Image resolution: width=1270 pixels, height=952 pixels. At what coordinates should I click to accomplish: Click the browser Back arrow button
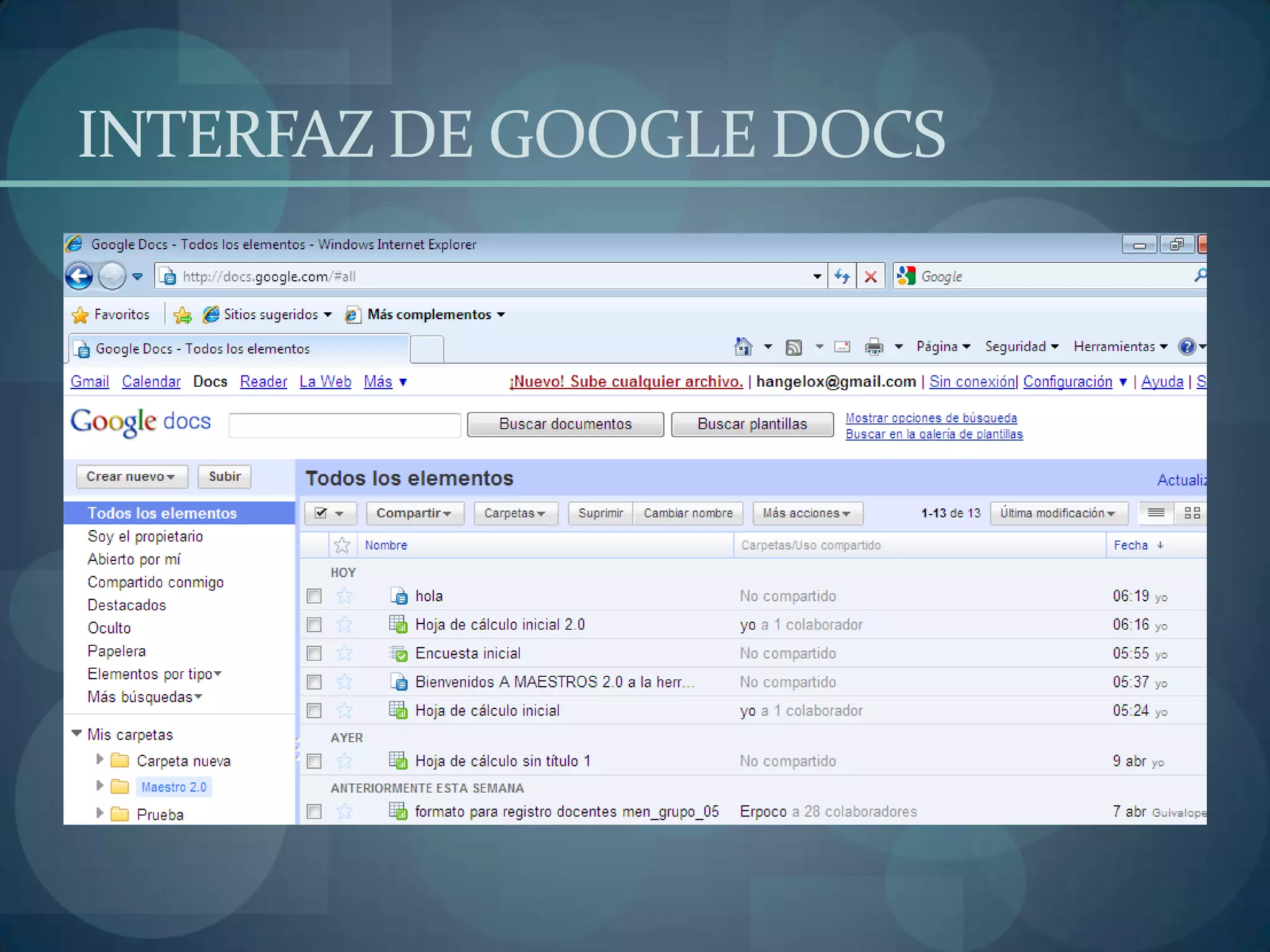point(79,276)
